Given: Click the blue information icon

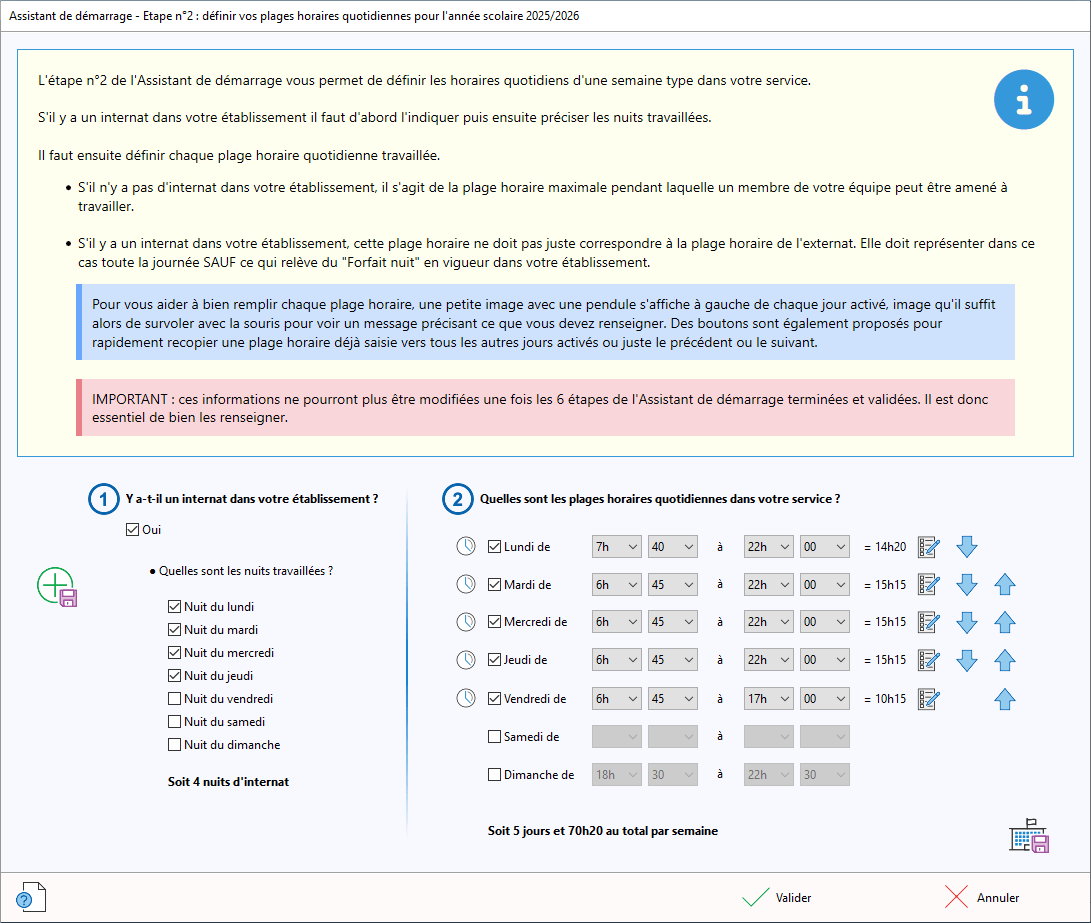Looking at the screenshot, I should [x=1023, y=99].
